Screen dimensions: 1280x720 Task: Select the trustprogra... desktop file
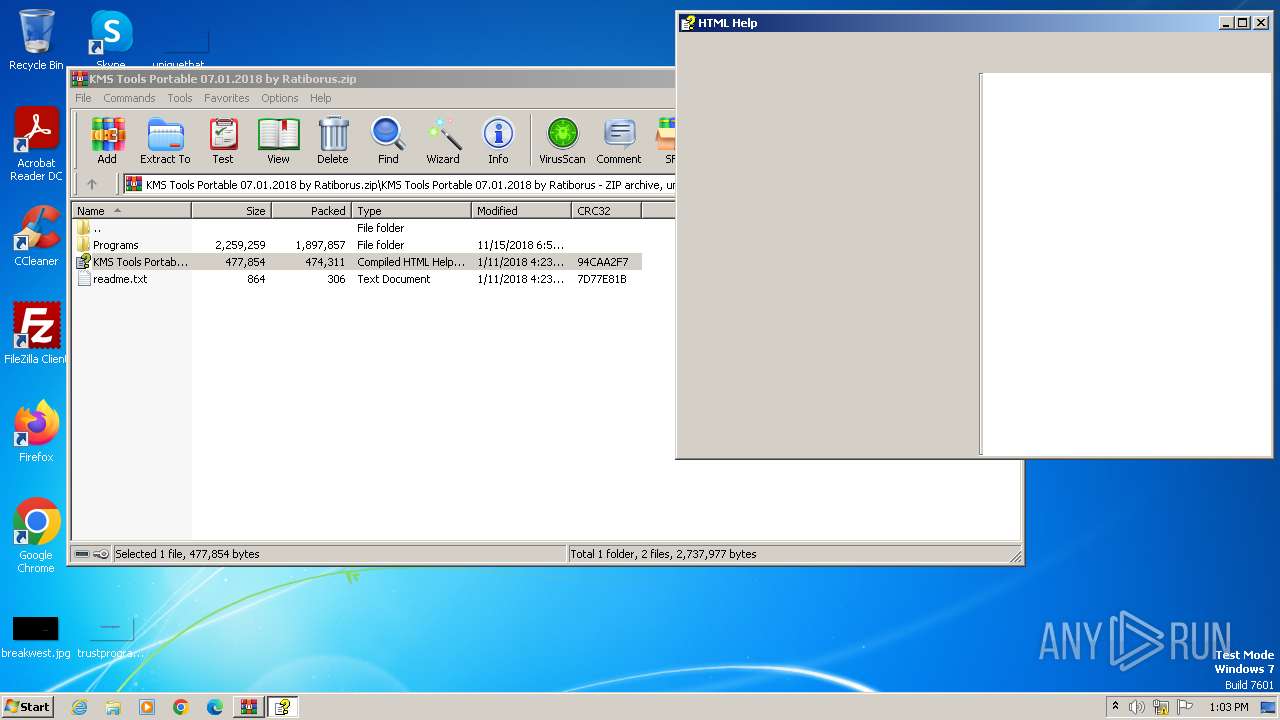click(110, 637)
